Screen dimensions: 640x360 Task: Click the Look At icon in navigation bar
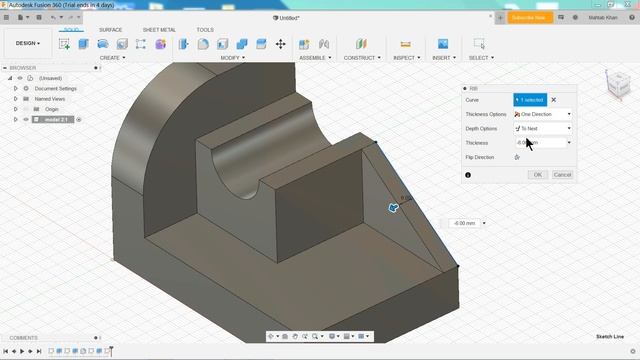(285, 336)
